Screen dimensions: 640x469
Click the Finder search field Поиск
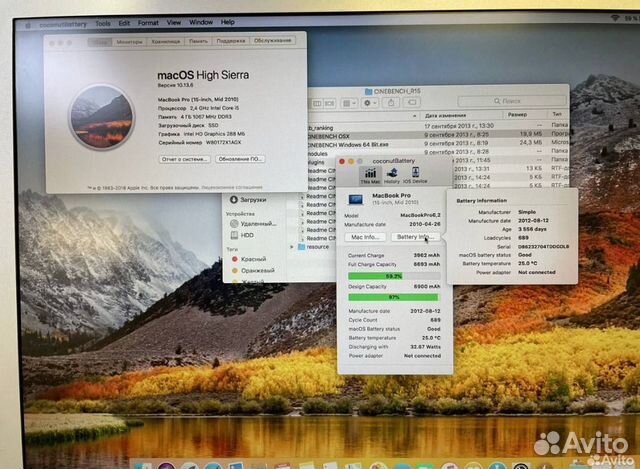tap(512, 101)
